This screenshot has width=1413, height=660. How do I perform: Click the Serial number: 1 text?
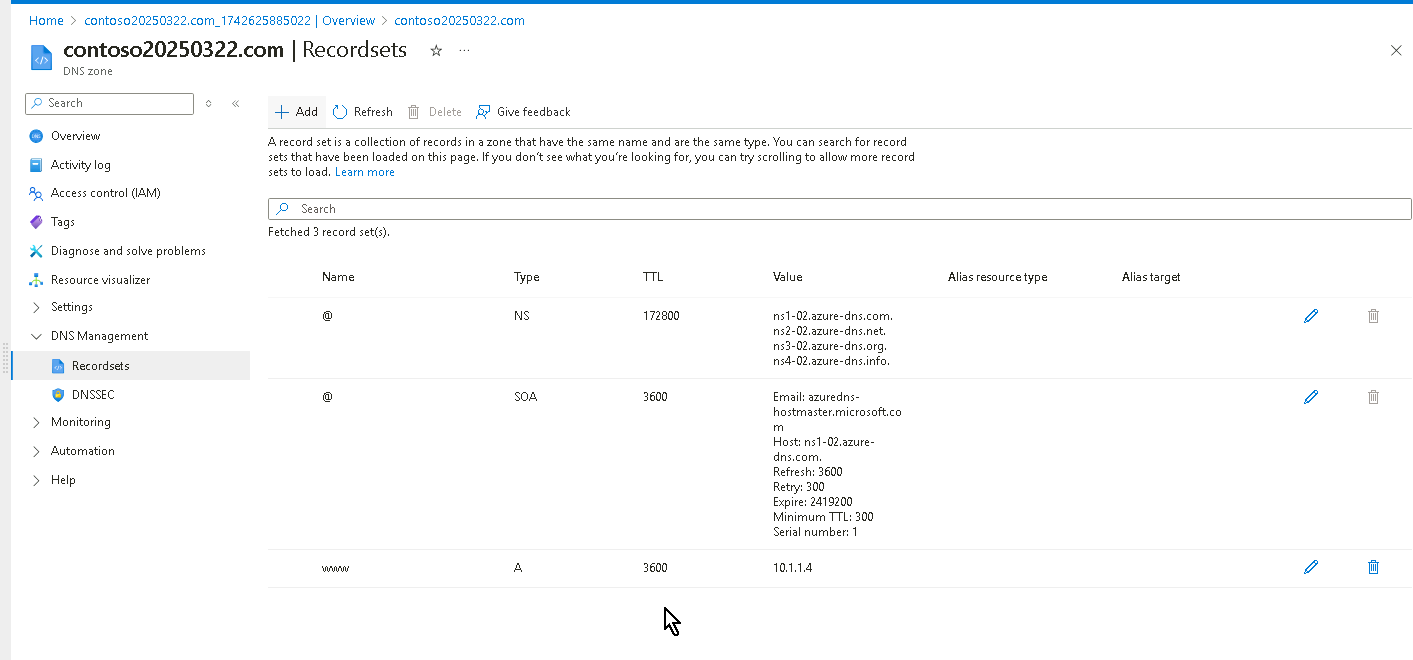[815, 532]
